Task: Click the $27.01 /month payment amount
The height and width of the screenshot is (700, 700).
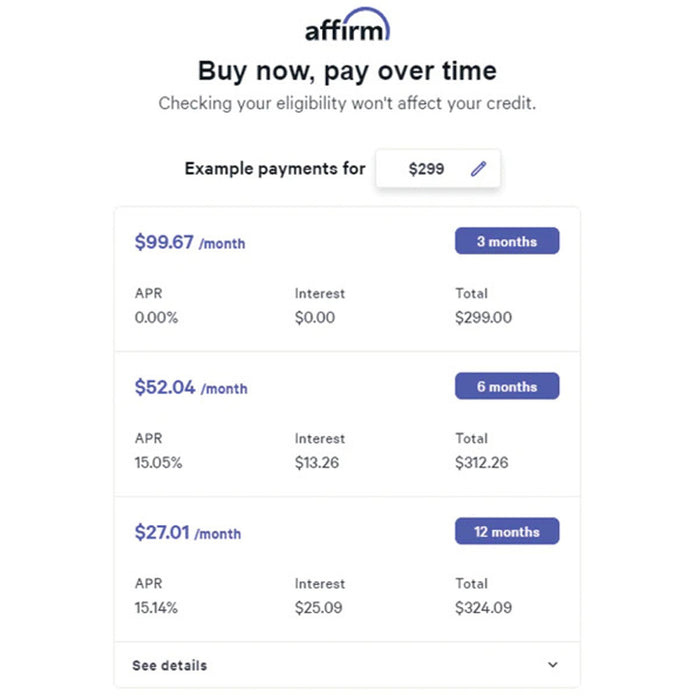Action: [188, 533]
